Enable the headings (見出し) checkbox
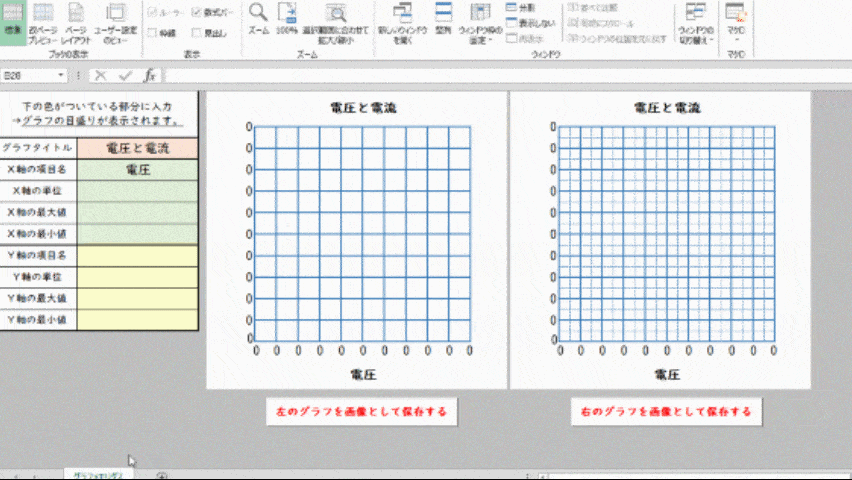Image resolution: width=852 pixels, height=480 pixels. point(196,33)
